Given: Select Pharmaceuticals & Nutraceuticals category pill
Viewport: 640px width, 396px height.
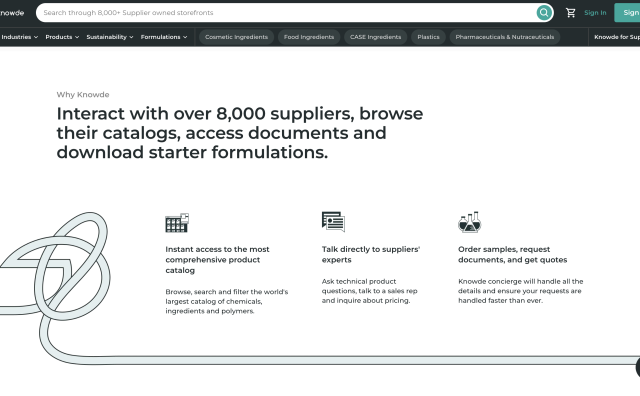Looking at the screenshot, I should pos(504,37).
